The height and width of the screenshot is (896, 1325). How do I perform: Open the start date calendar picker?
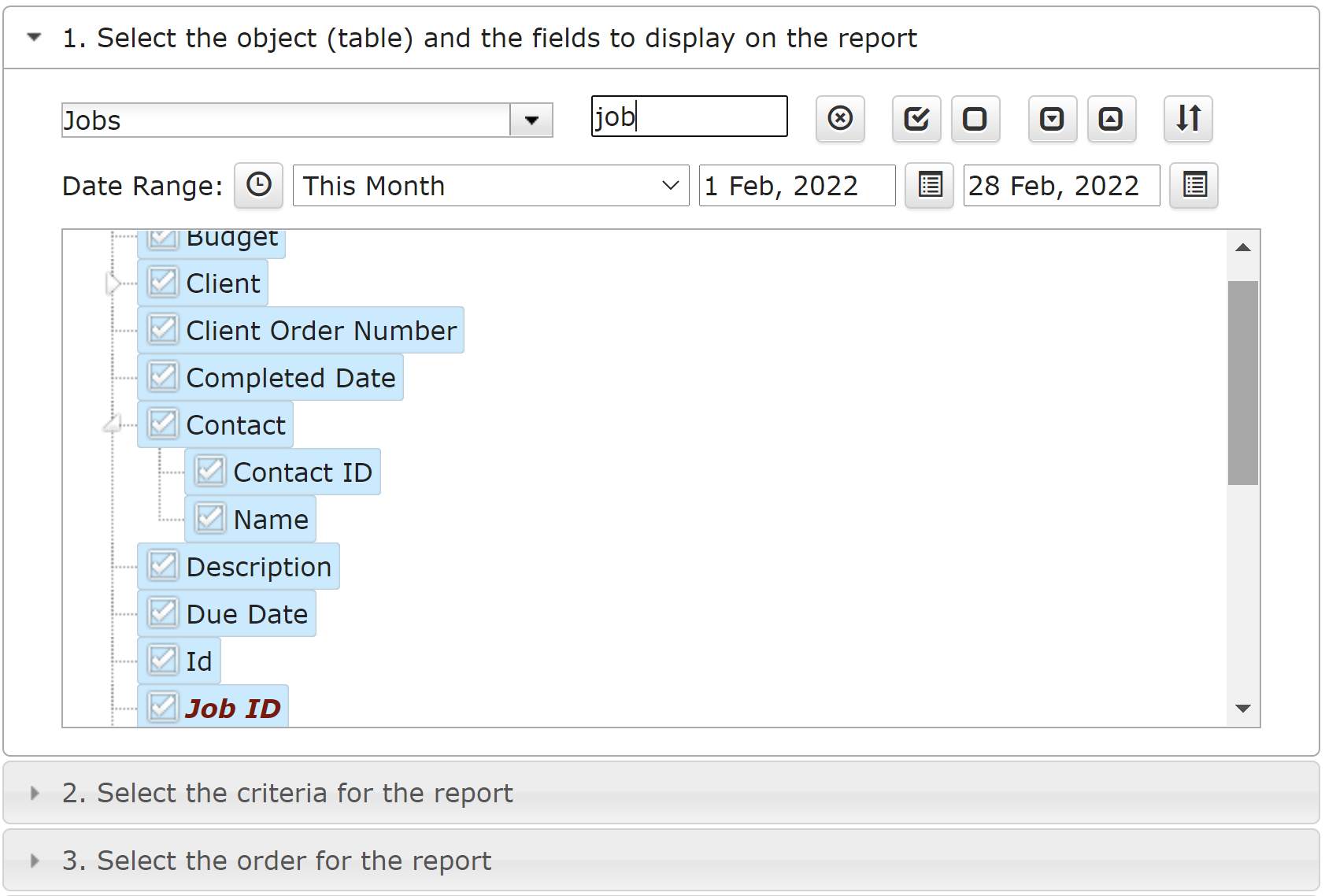(929, 186)
